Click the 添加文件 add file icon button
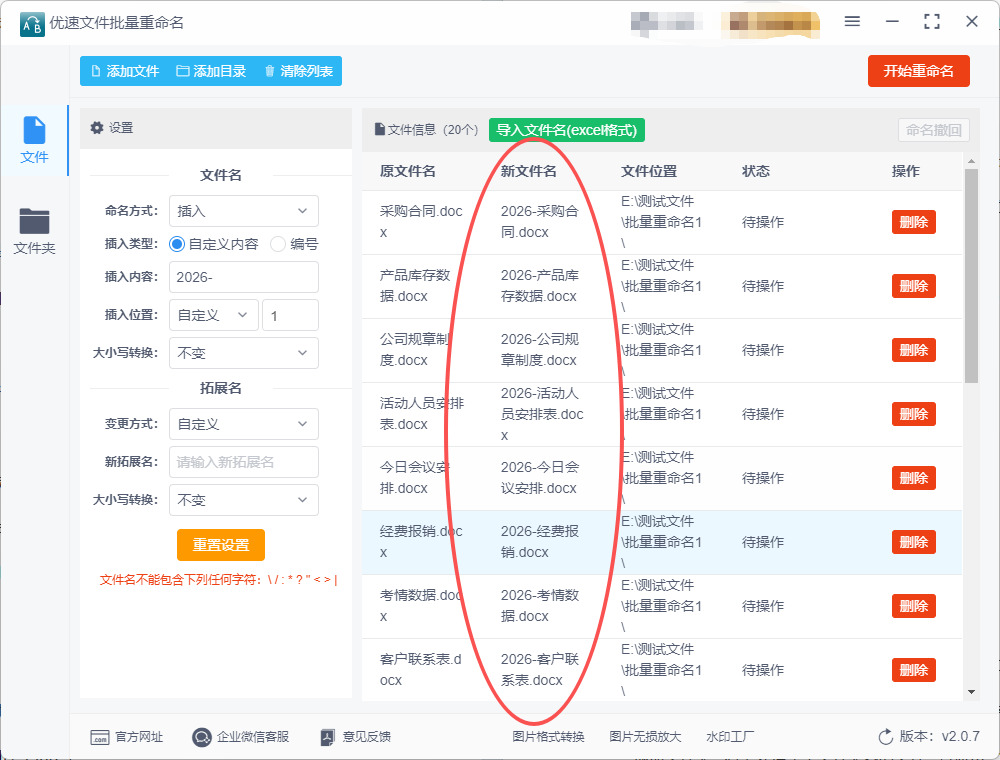This screenshot has width=1000, height=760. (x=124, y=71)
